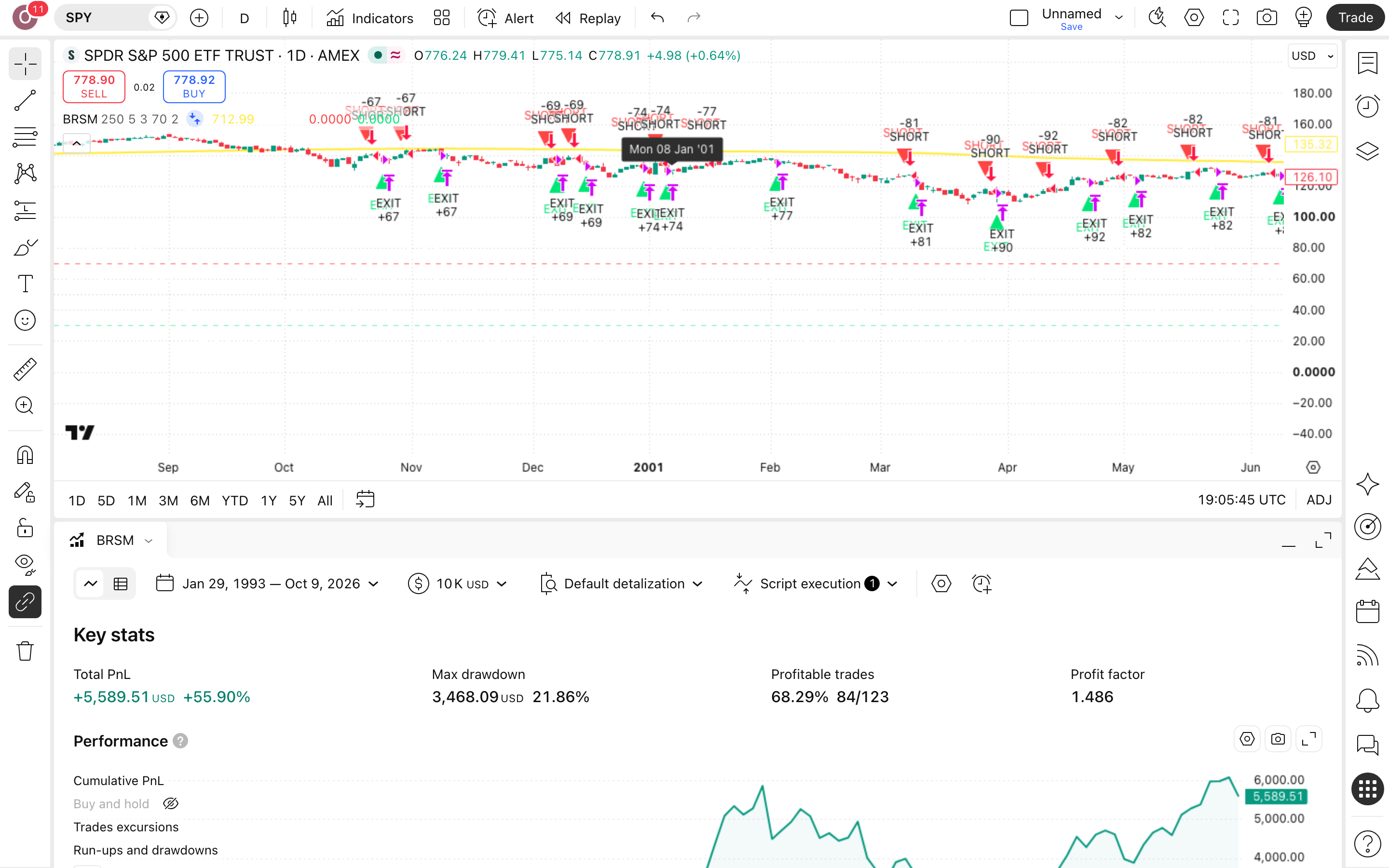
Task: Toggle ADJ adjusted price data
Action: point(1319,500)
